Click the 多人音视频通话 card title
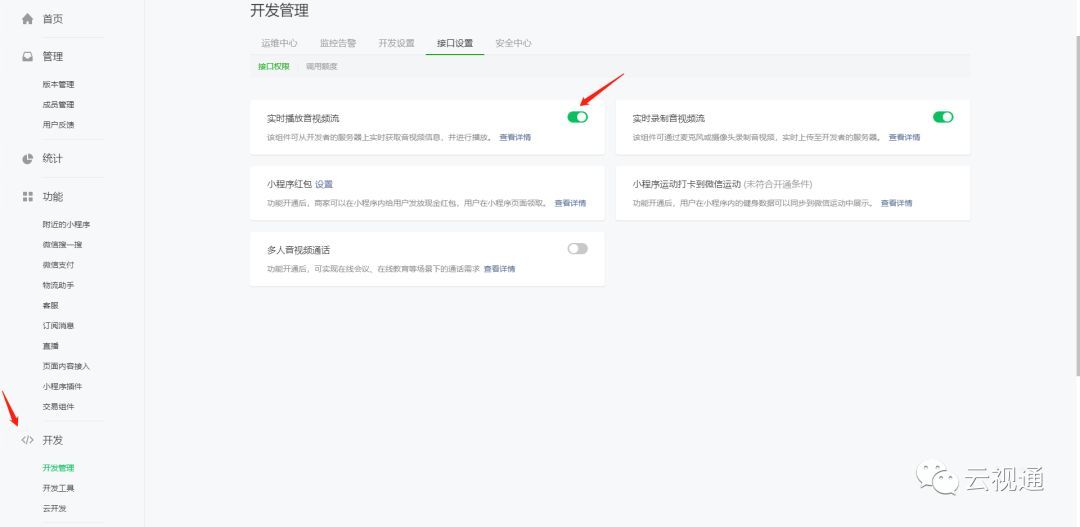Image resolution: width=1080 pixels, height=527 pixels. pyautogui.click(x=298, y=250)
